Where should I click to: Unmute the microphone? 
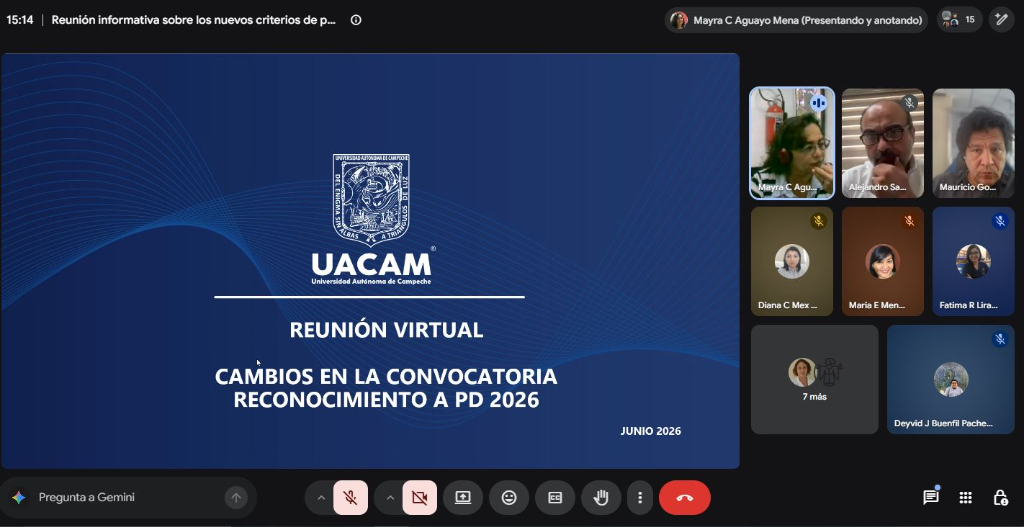tap(351, 498)
